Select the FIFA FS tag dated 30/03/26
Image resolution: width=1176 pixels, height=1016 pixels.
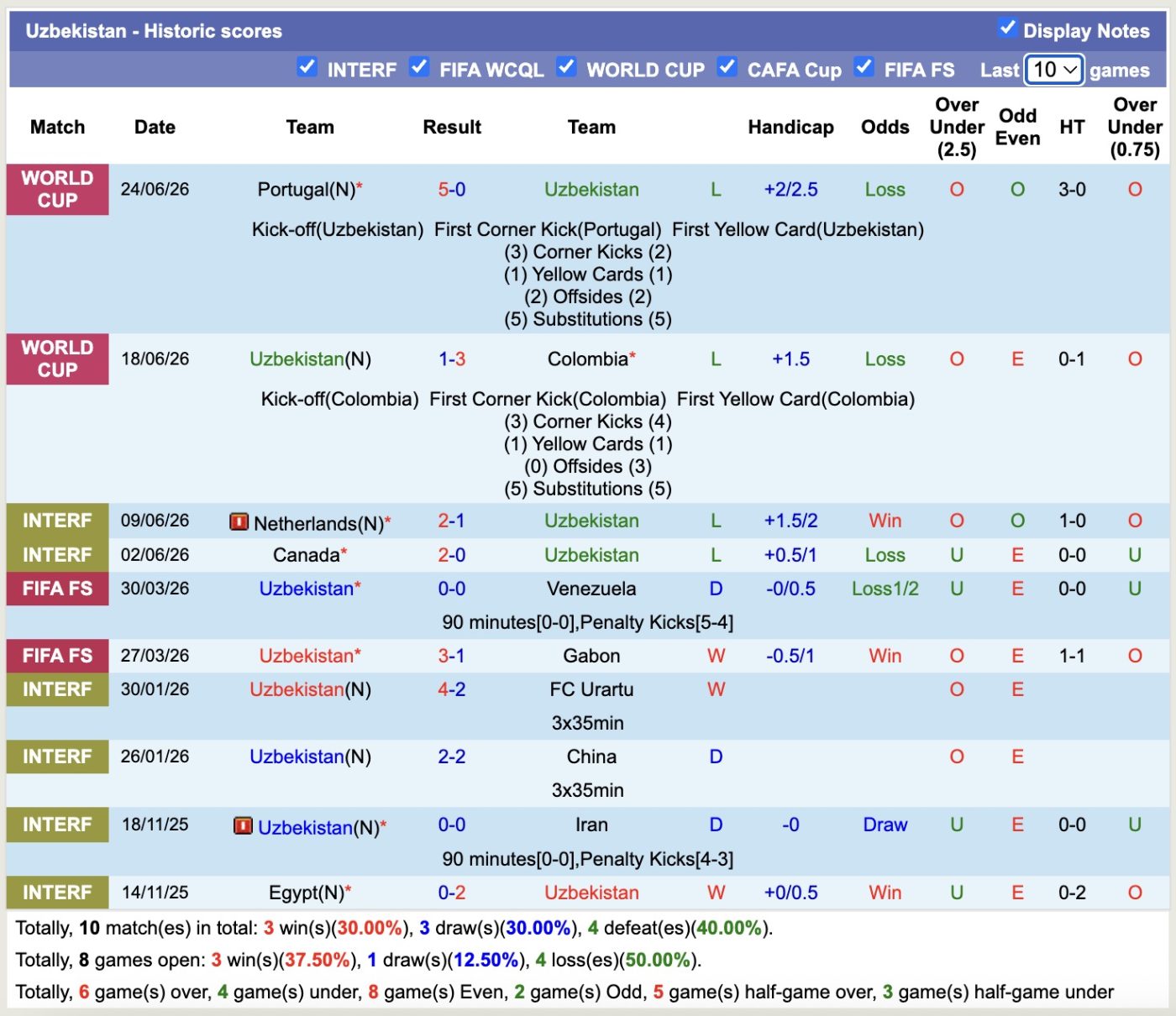[57, 589]
